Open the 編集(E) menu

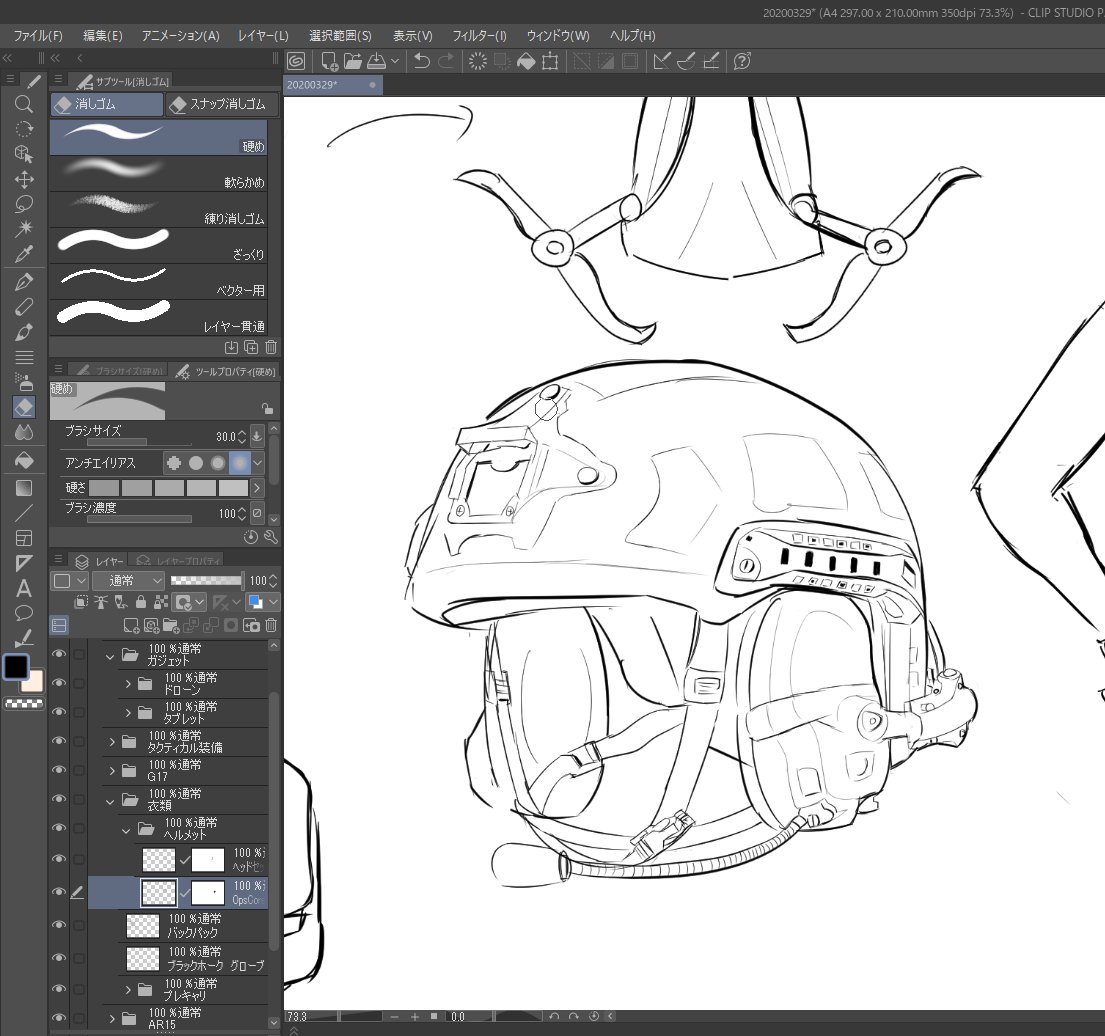pos(103,35)
